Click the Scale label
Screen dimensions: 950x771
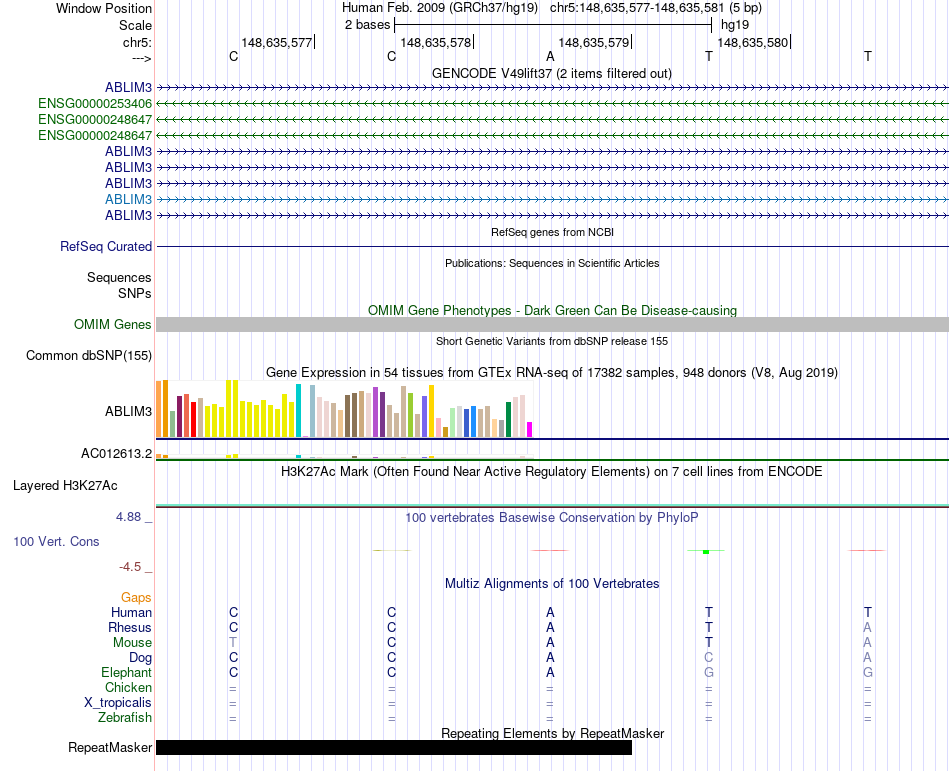pos(135,25)
